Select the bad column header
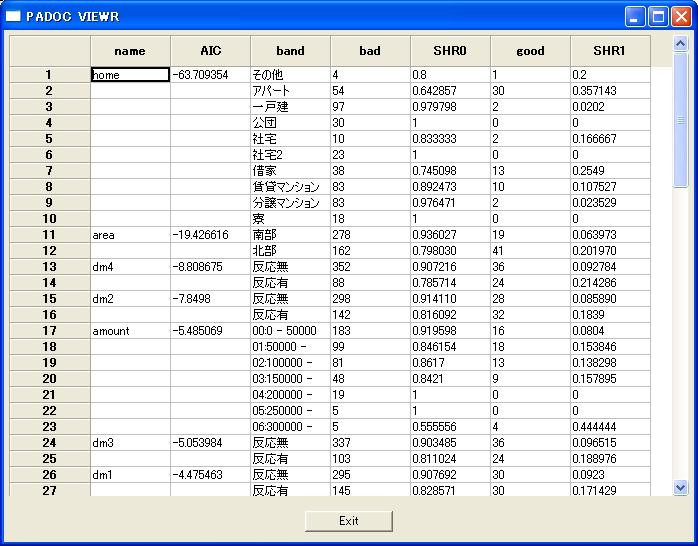The height and width of the screenshot is (546, 698). [x=370, y=51]
